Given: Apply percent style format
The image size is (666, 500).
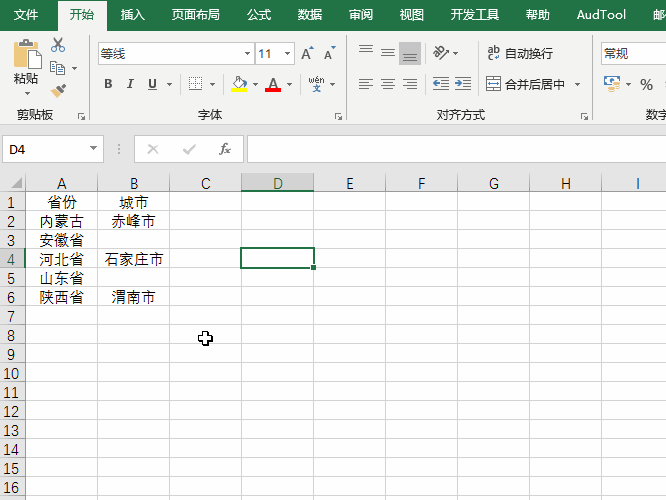Looking at the screenshot, I should pos(646,84).
